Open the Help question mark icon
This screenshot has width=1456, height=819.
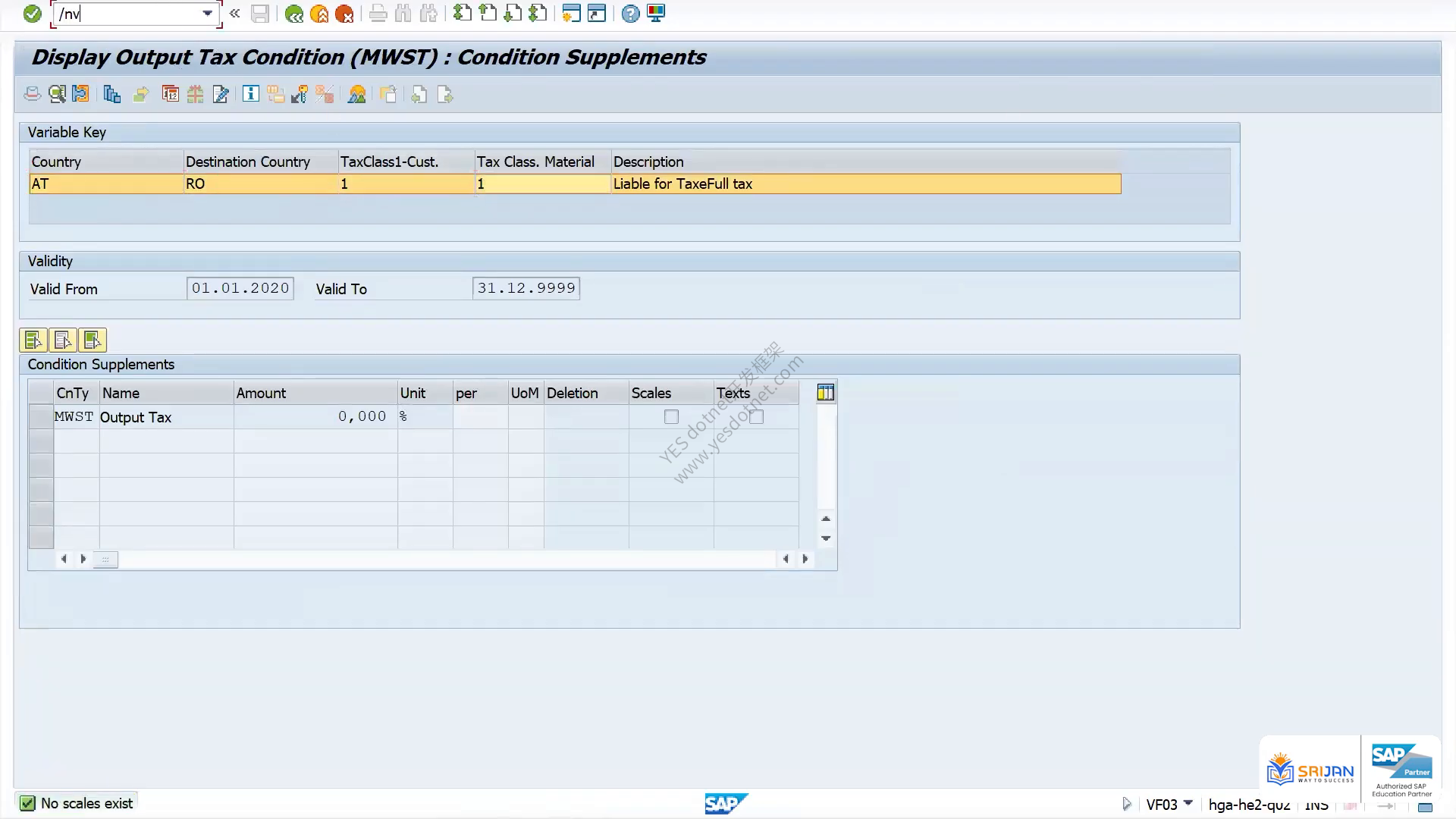click(x=630, y=14)
